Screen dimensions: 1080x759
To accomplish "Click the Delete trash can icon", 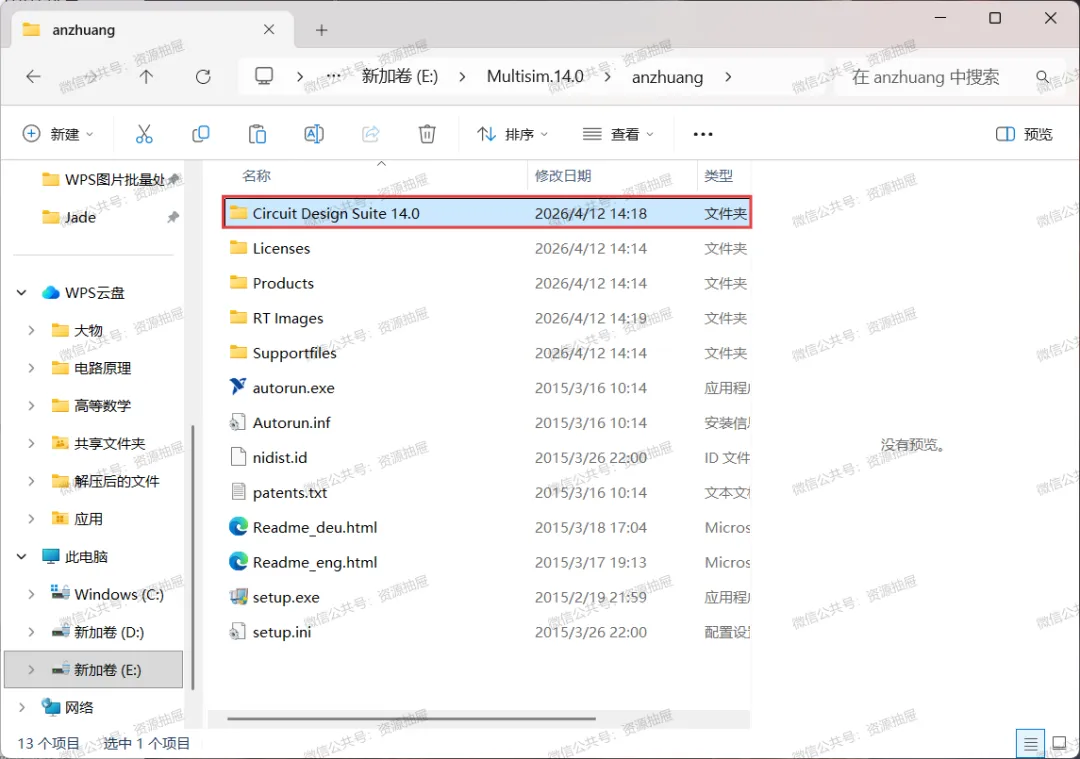I will click(427, 134).
